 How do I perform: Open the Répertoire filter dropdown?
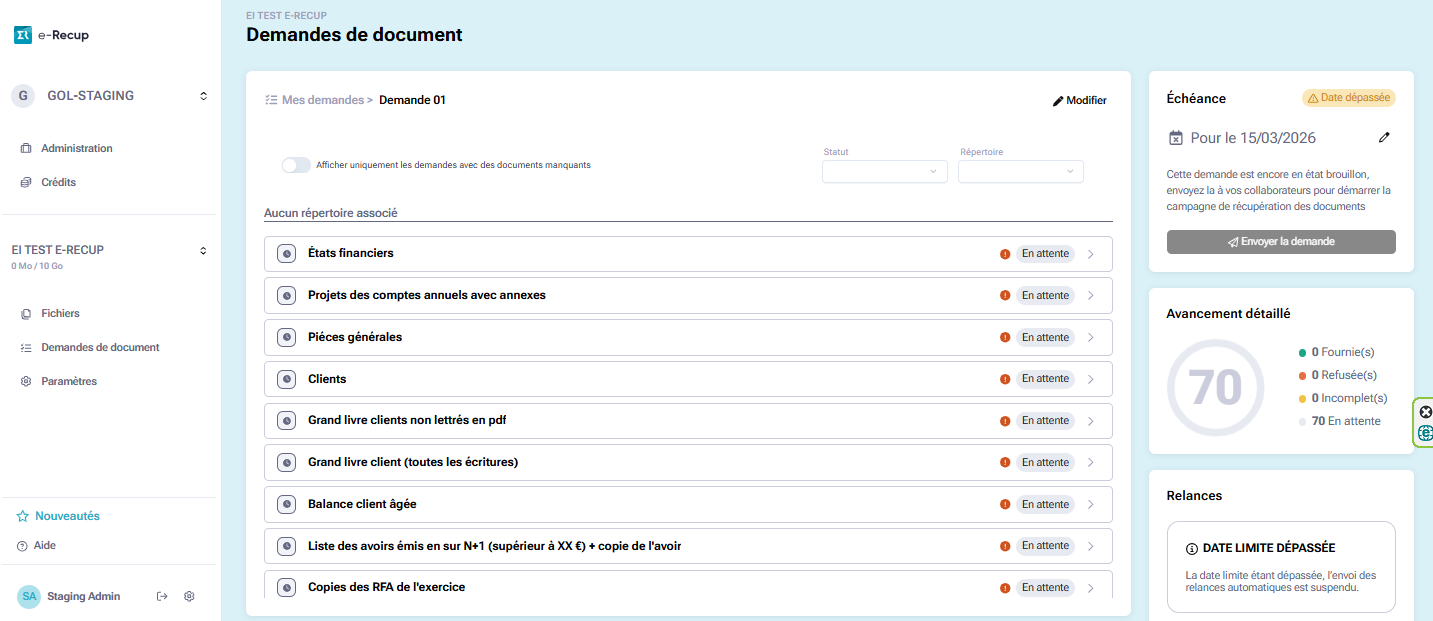coord(1020,172)
